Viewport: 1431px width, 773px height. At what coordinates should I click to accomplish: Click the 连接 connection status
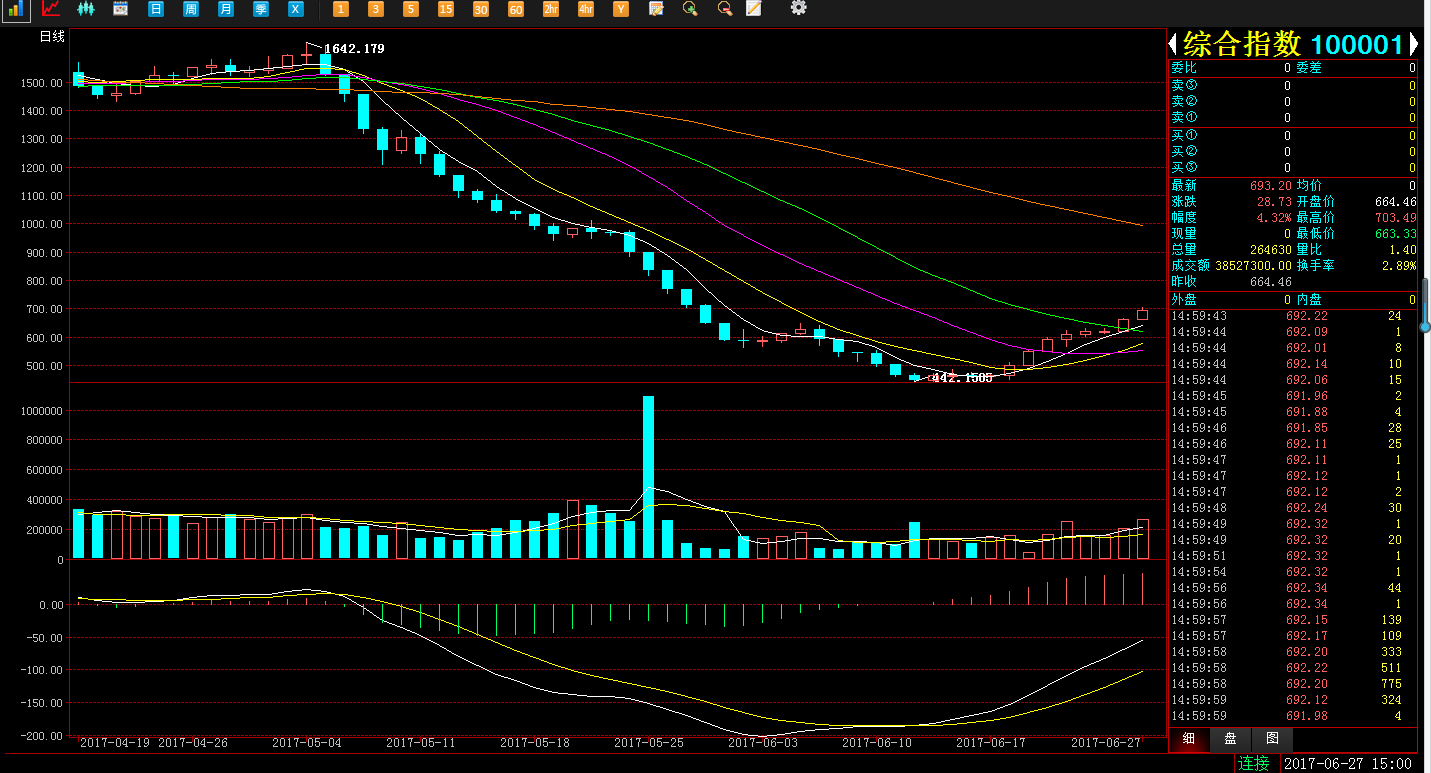(x=1253, y=764)
